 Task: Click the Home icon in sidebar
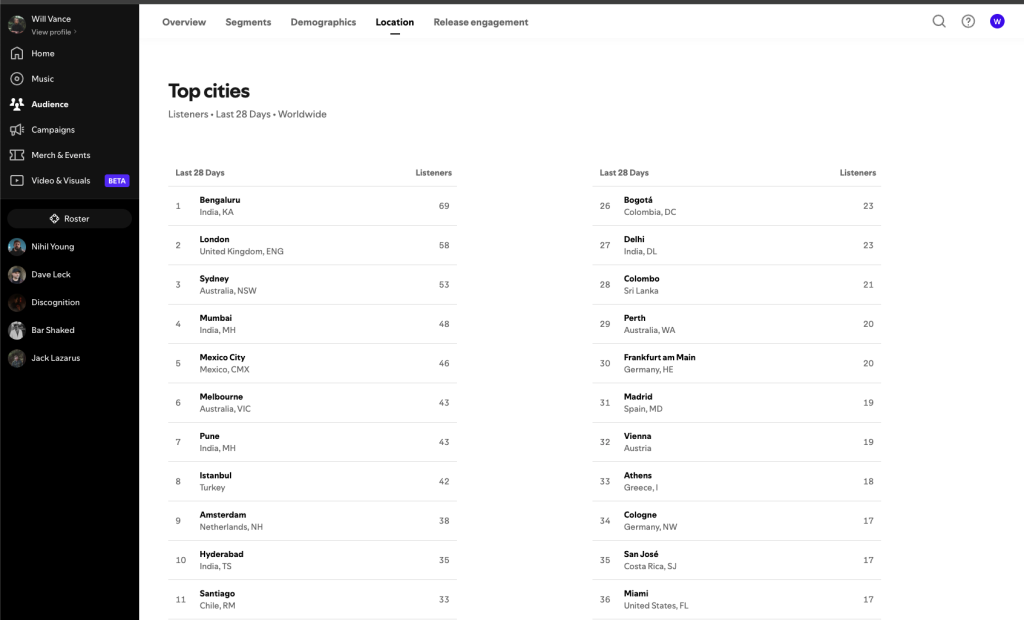pos(17,54)
